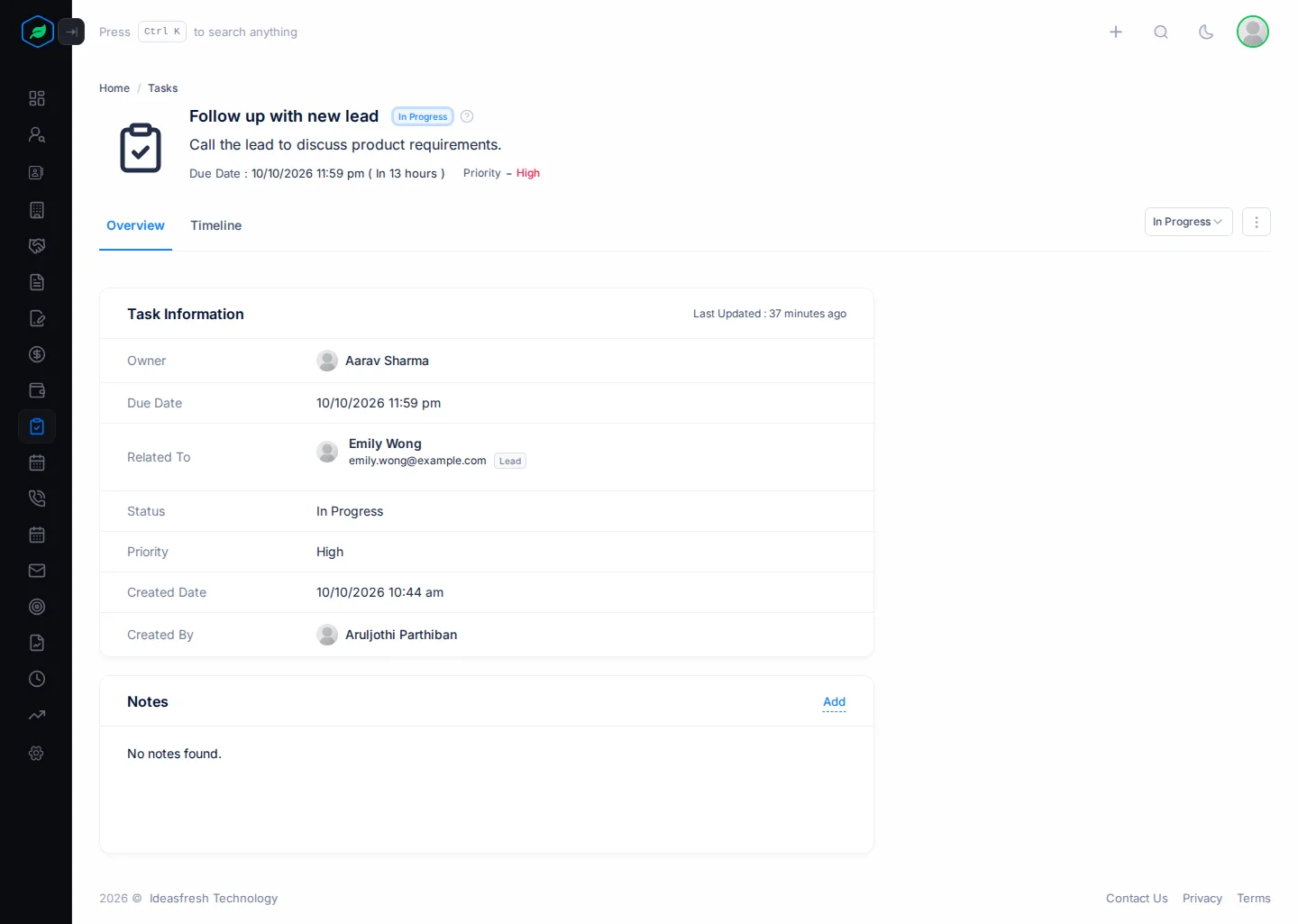Expand the sidebar with the arrow button
This screenshot has width=1298, height=924.
(71, 32)
